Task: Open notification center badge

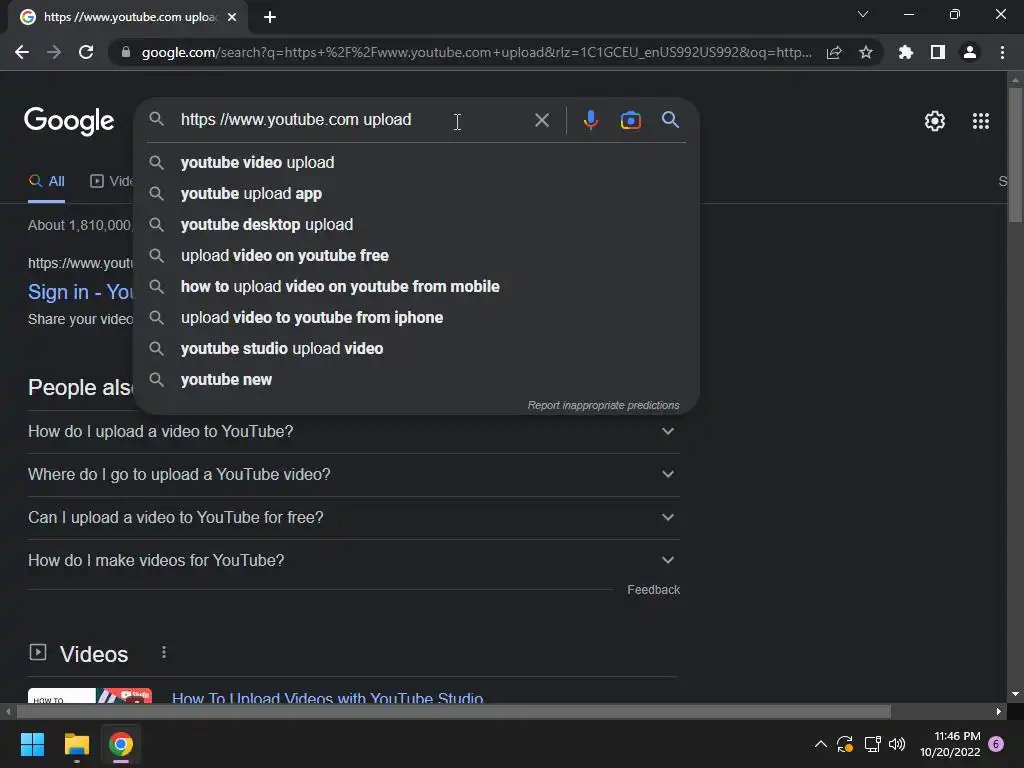Action: pyautogui.click(x=996, y=744)
